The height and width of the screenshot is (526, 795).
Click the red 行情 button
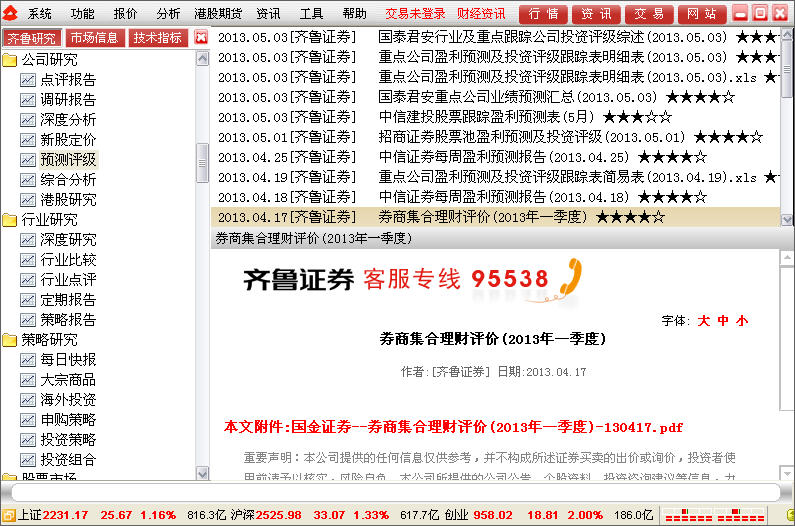[x=544, y=14]
